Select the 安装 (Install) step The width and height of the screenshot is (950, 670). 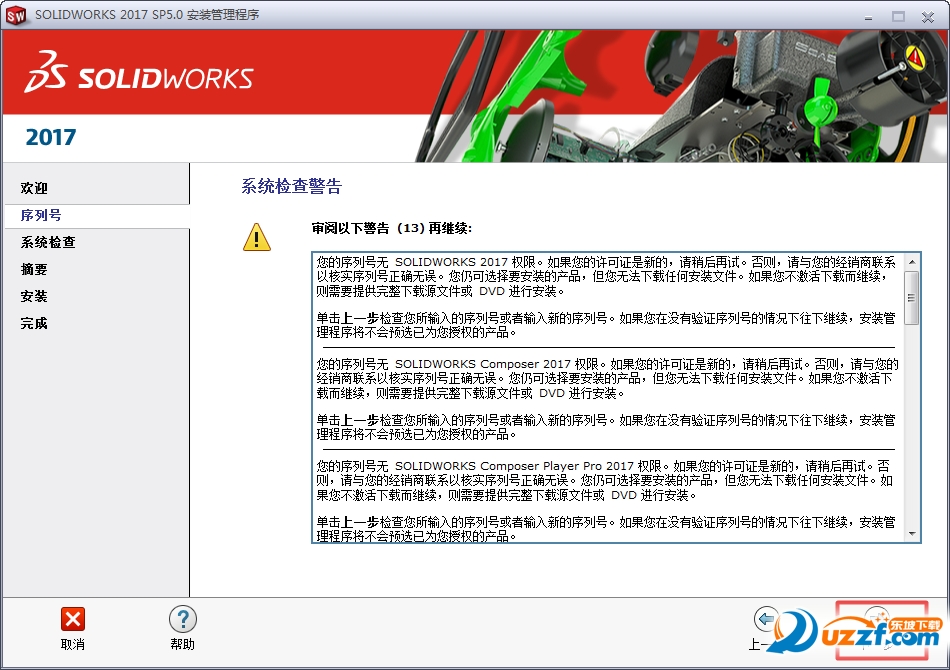[x=34, y=296]
